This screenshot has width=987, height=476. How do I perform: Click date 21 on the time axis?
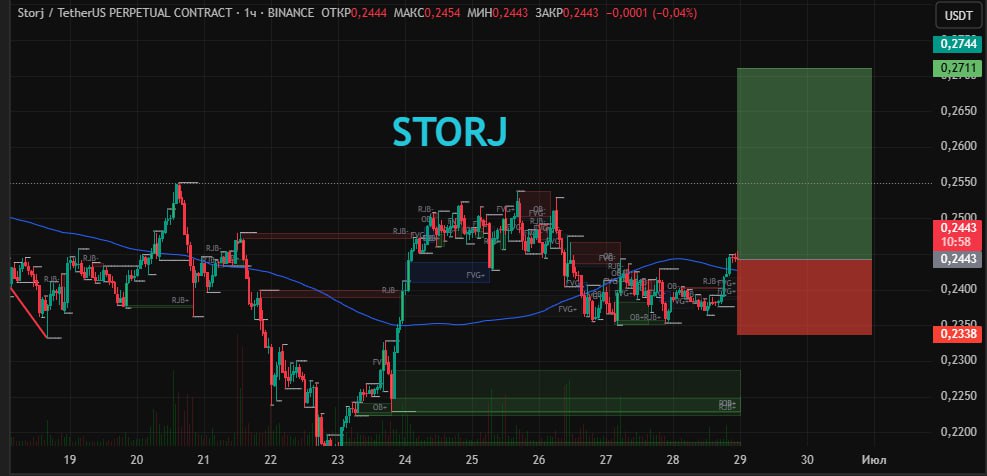pyautogui.click(x=203, y=459)
